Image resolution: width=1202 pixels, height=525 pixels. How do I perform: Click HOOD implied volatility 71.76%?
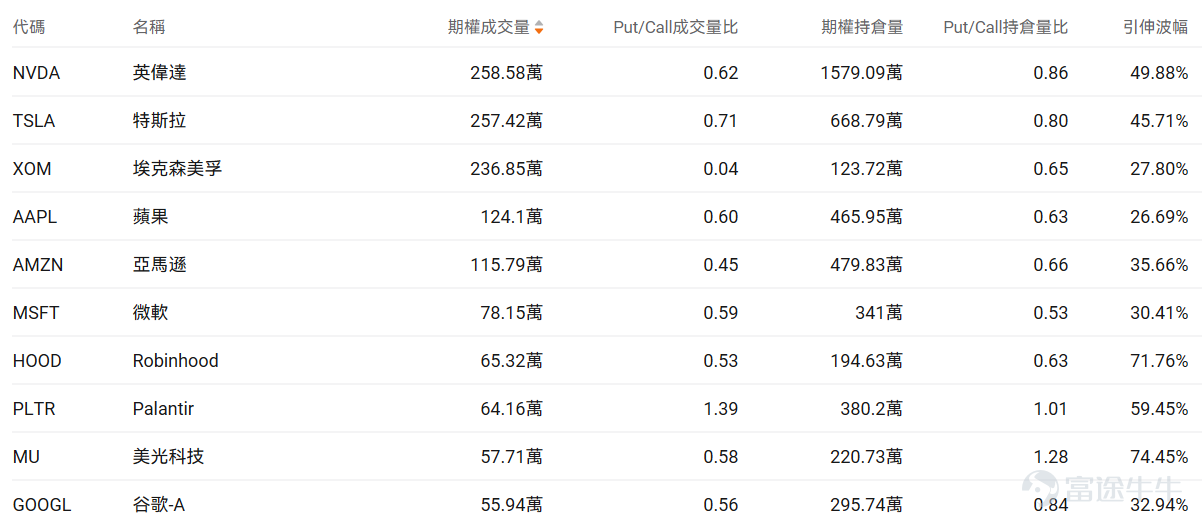click(x=1159, y=361)
